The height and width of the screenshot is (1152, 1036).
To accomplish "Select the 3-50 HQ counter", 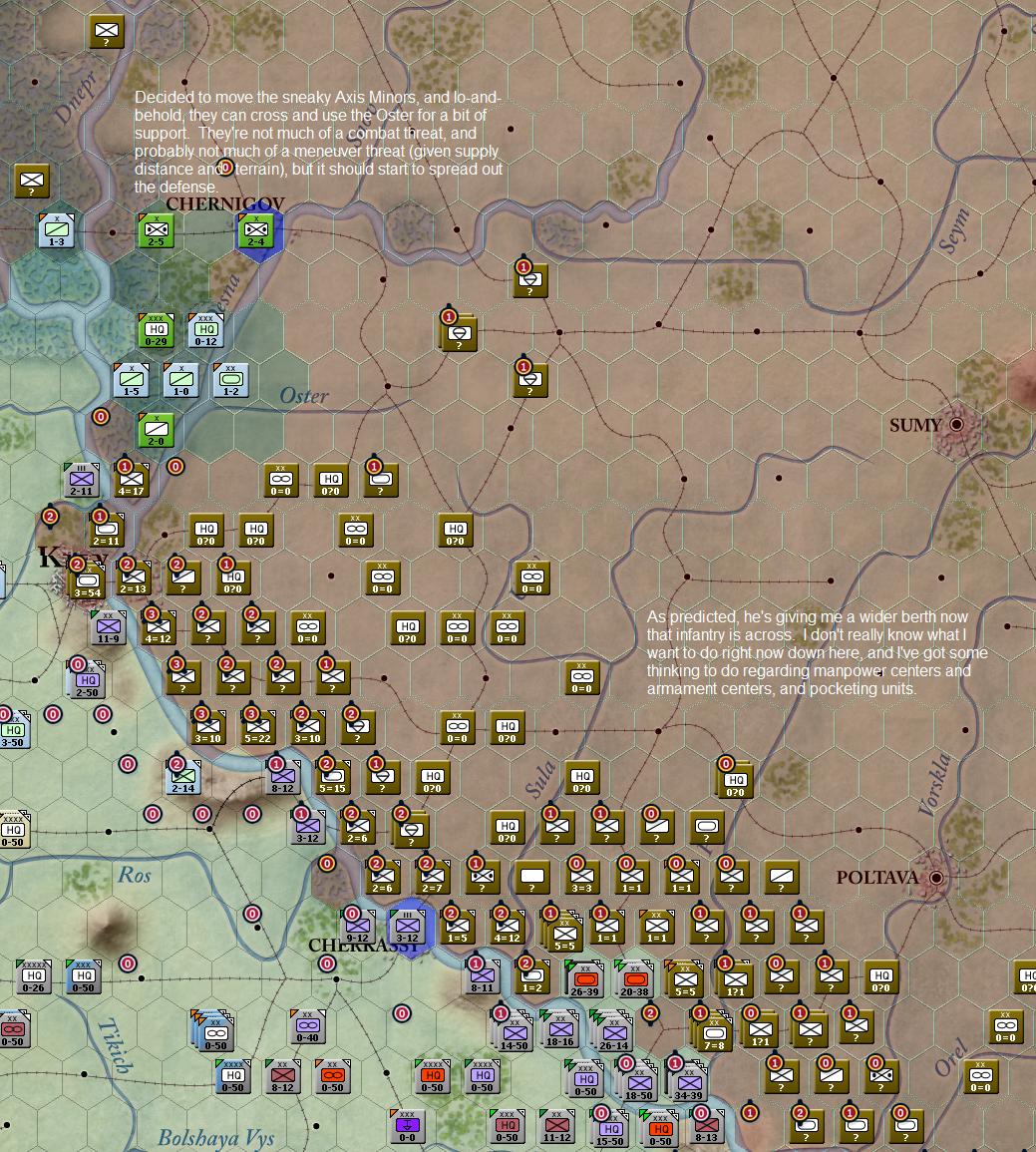I will click(13, 731).
